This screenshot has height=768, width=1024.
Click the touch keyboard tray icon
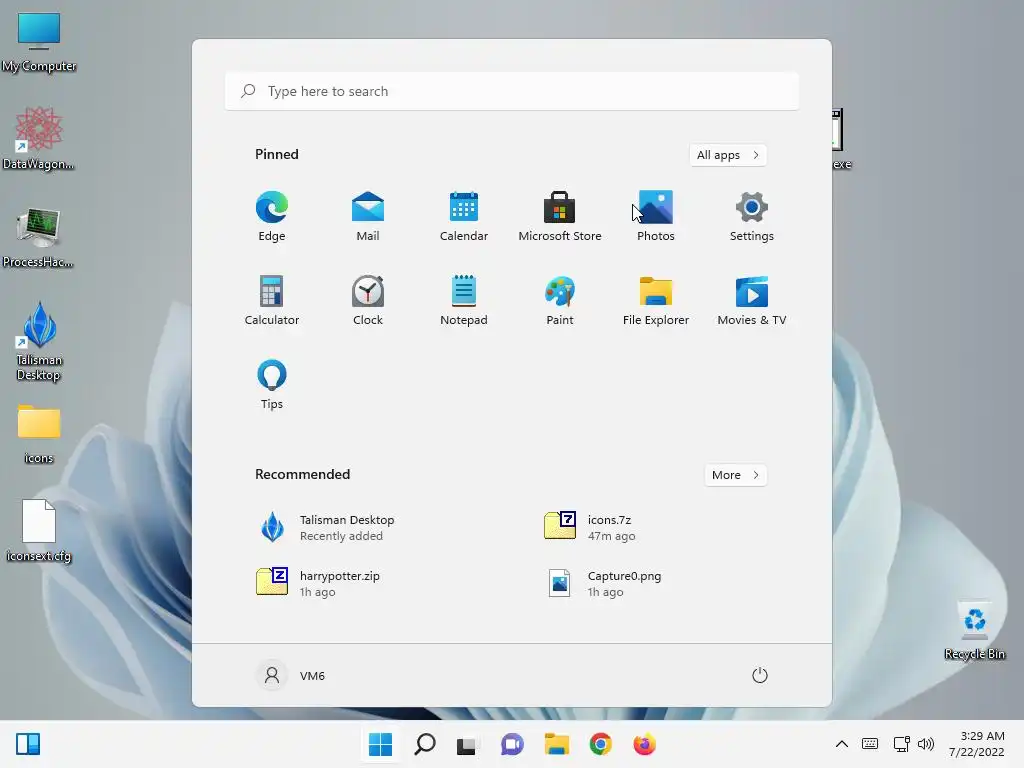pyautogui.click(x=870, y=744)
